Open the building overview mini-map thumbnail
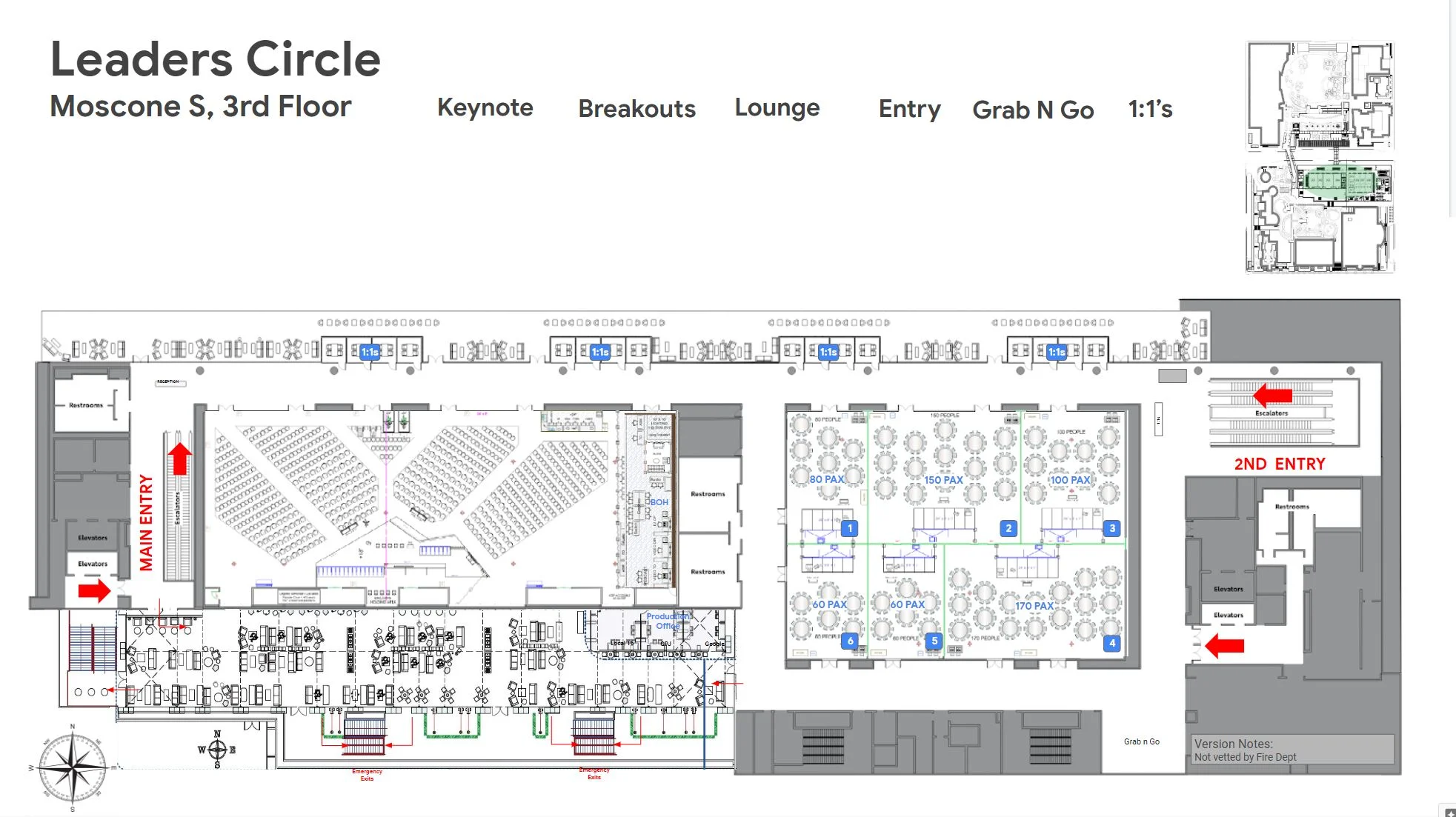The width and height of the screenshot is (1456, 817). point(1320,157)
